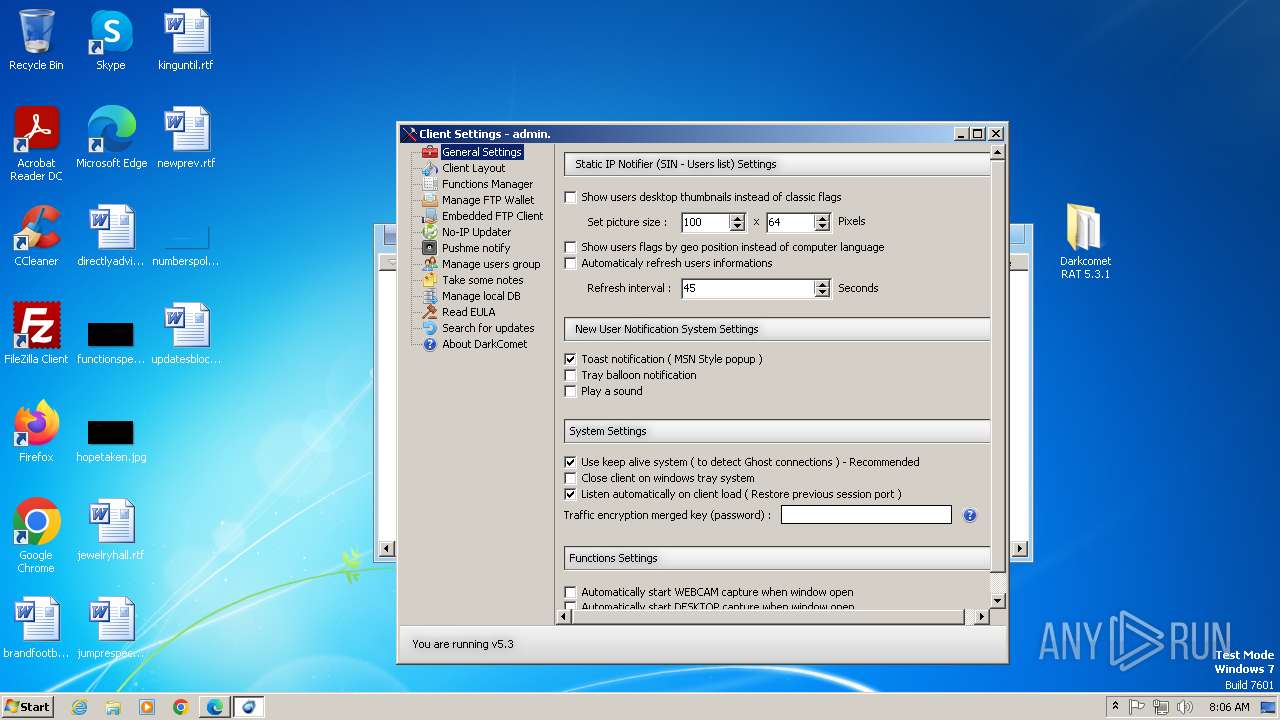Enable show flags by geo position
1280x720 pixels.
570,247
